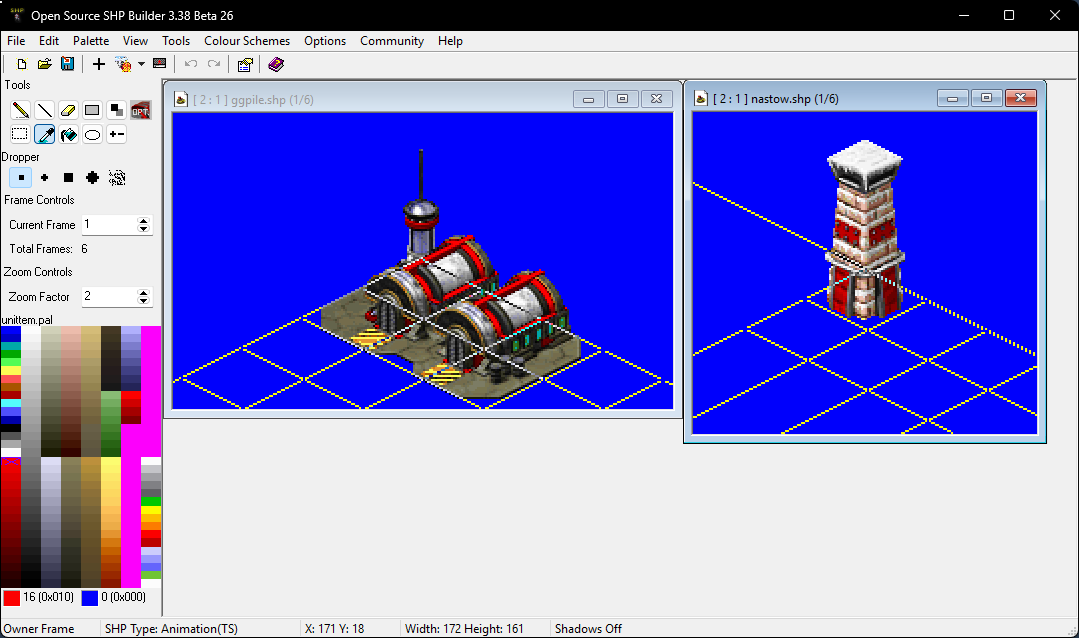Choose the Ellipse drawing tool
1079x638 pixels.
[x=92, y=134]
